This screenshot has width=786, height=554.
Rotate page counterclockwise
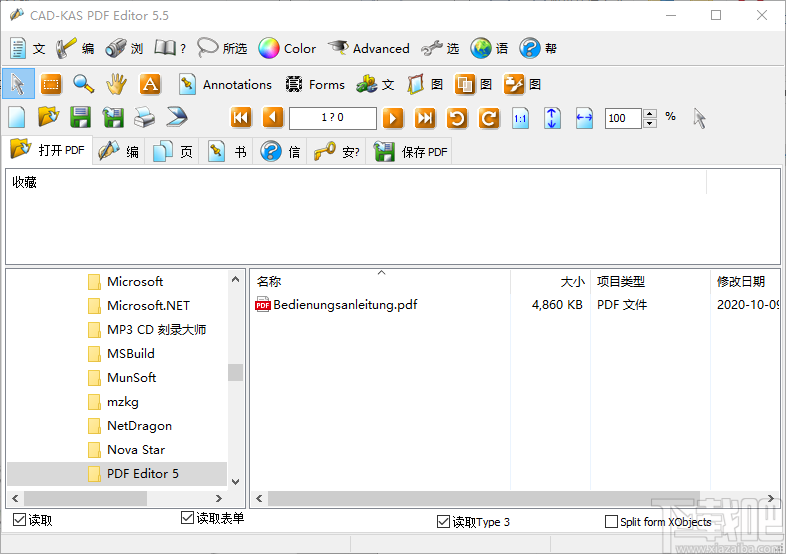click(x=457, y=118)
